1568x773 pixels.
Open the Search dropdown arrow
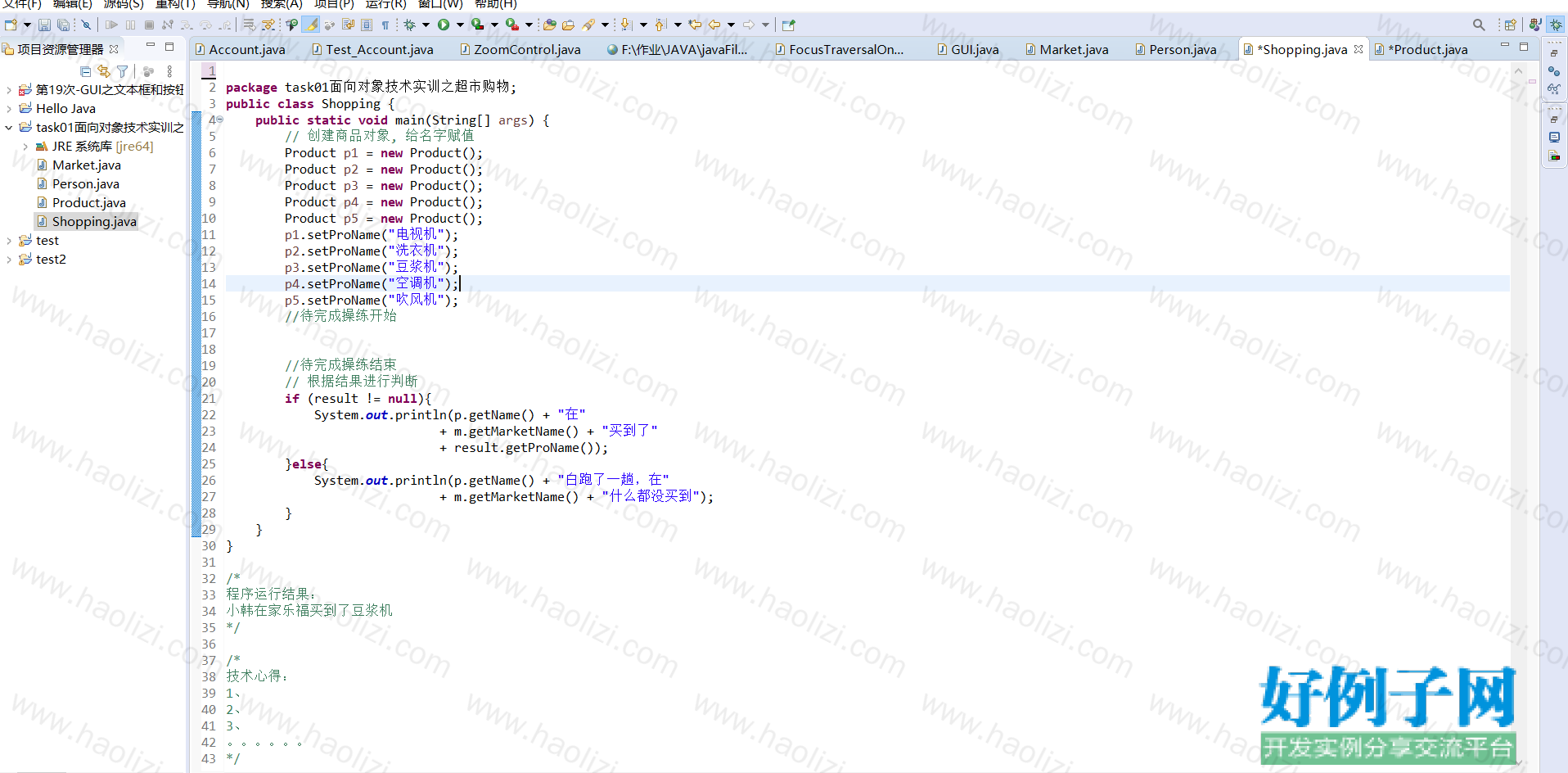tap(605, 25)
